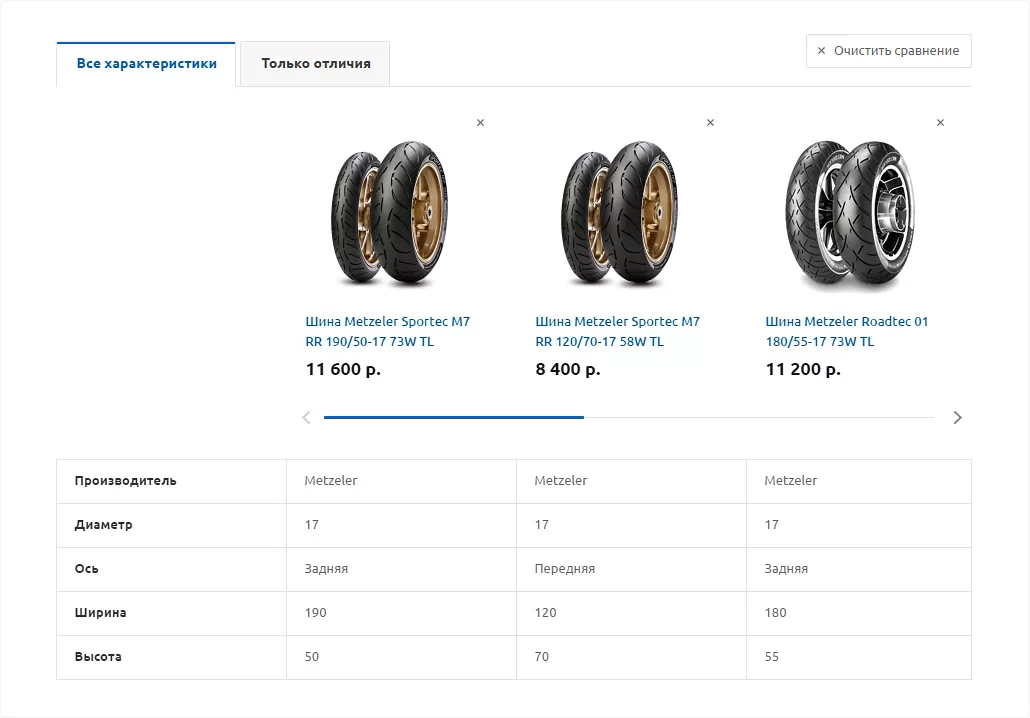Switch to Только отличия tab
Image resolution: width=1030 pixels, height=718 pixels.
tap(315, 64)
